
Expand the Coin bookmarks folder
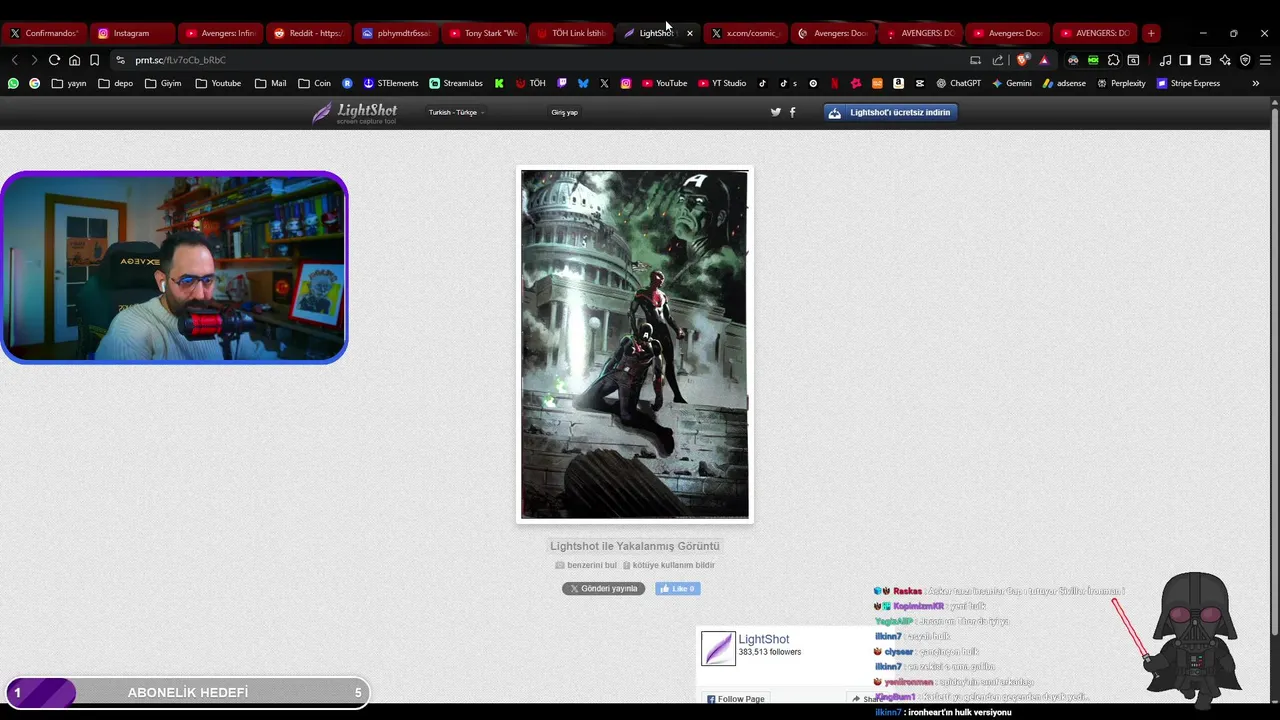(x=314, y=83)
